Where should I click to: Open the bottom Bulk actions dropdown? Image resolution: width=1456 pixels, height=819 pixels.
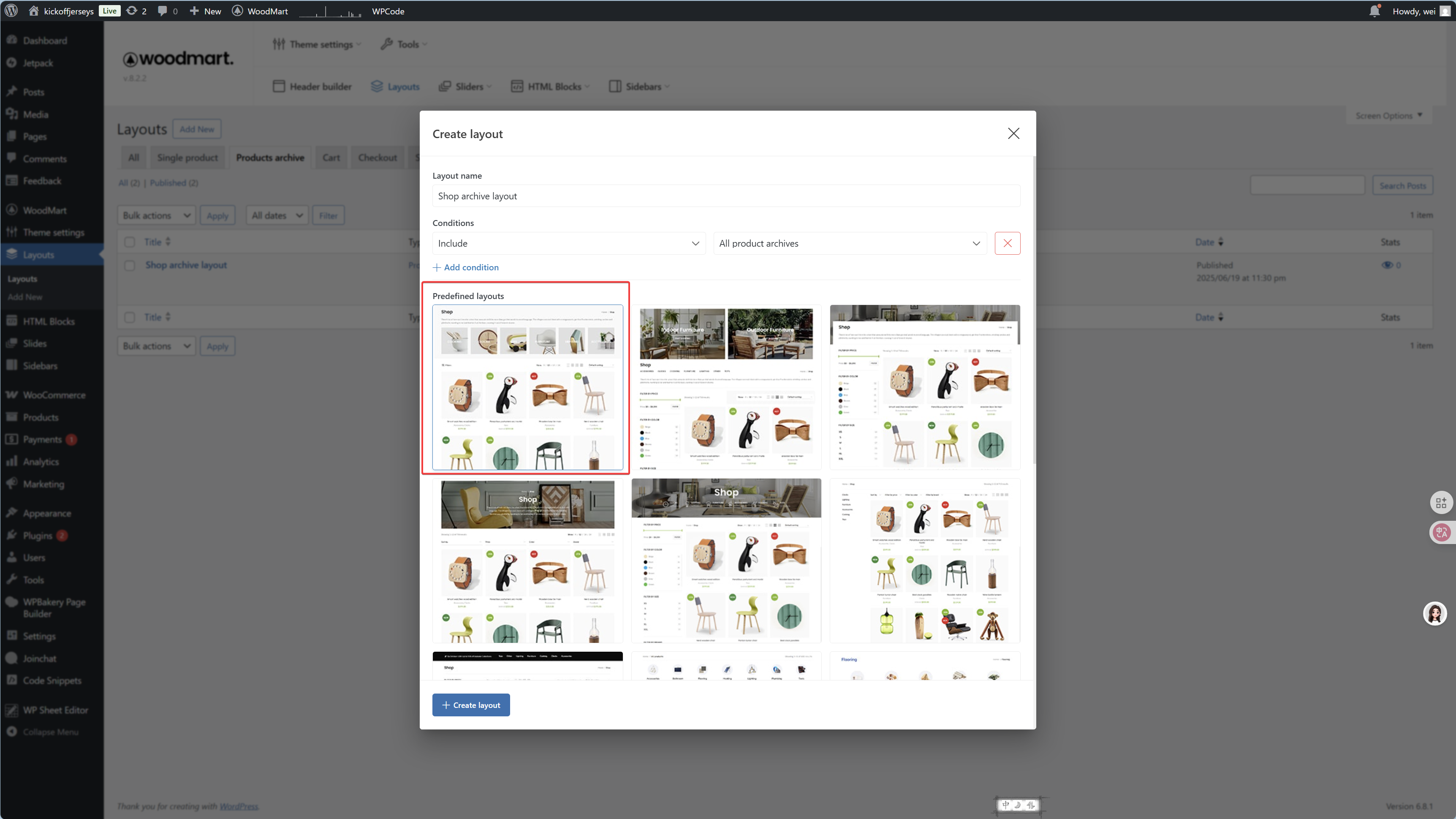pos(157,346)
